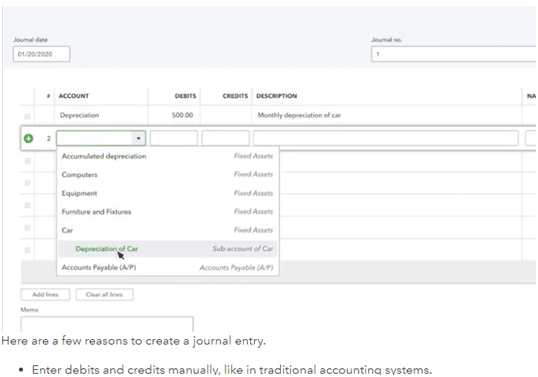Click the Add lines button
This screenshot has height=377, width=538.
point(45,295)
